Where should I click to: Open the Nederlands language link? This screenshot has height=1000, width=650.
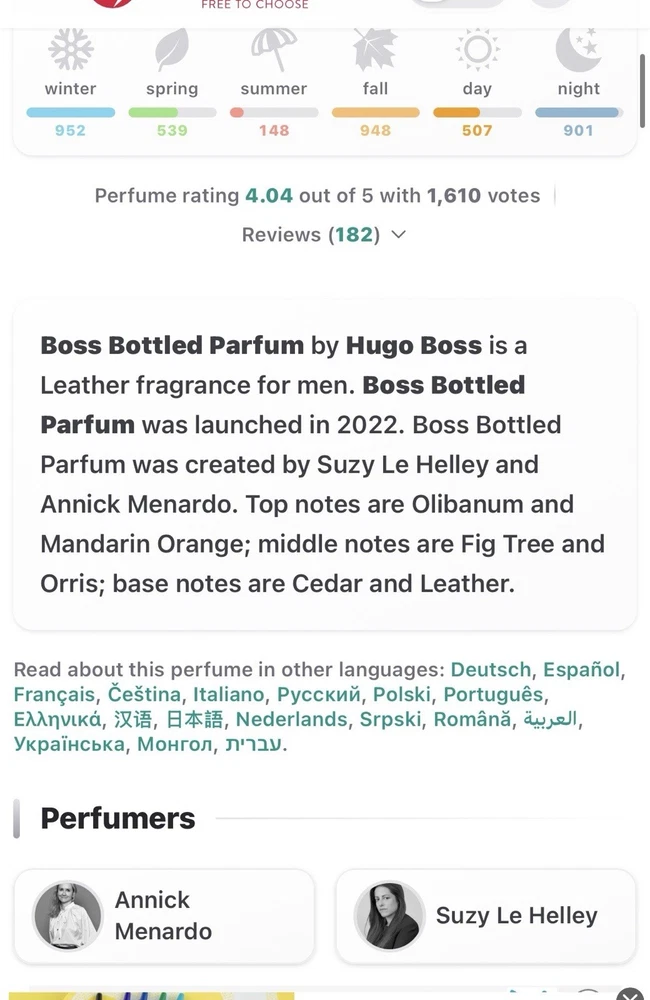pyautogui.click(x=292, y=720)
